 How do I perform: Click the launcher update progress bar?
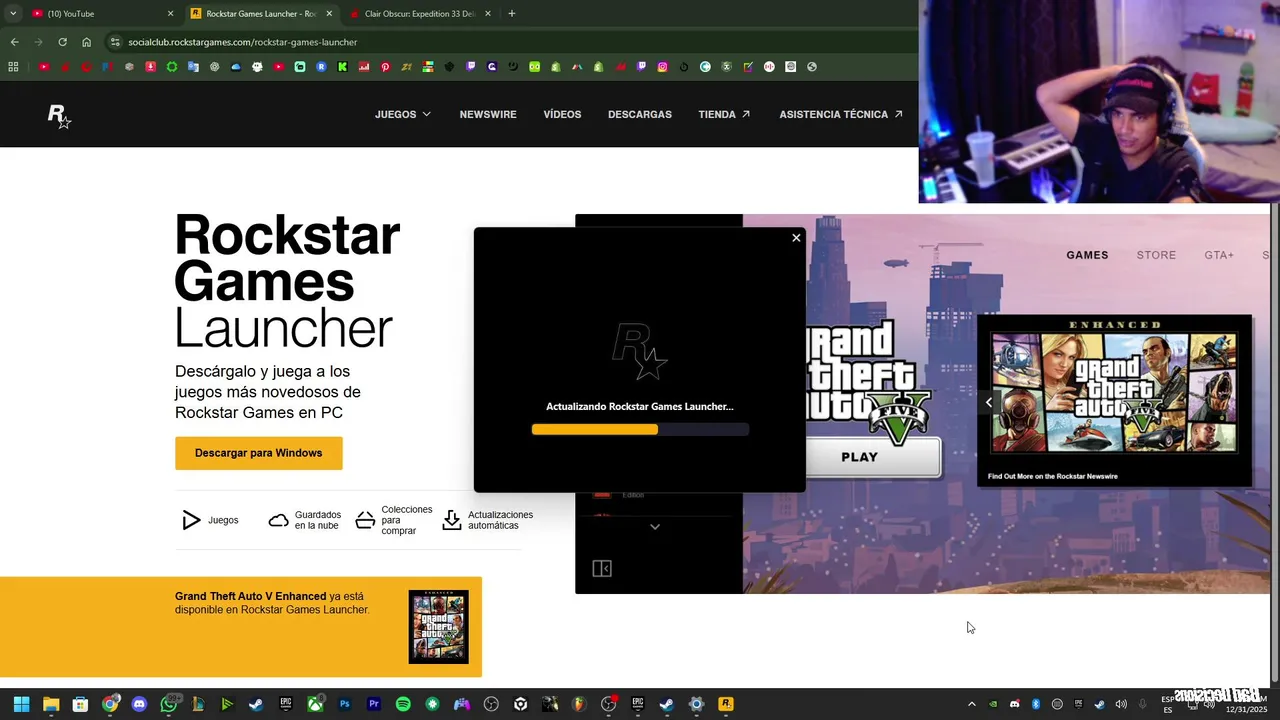pyautogui.click(x=640, y=429)
